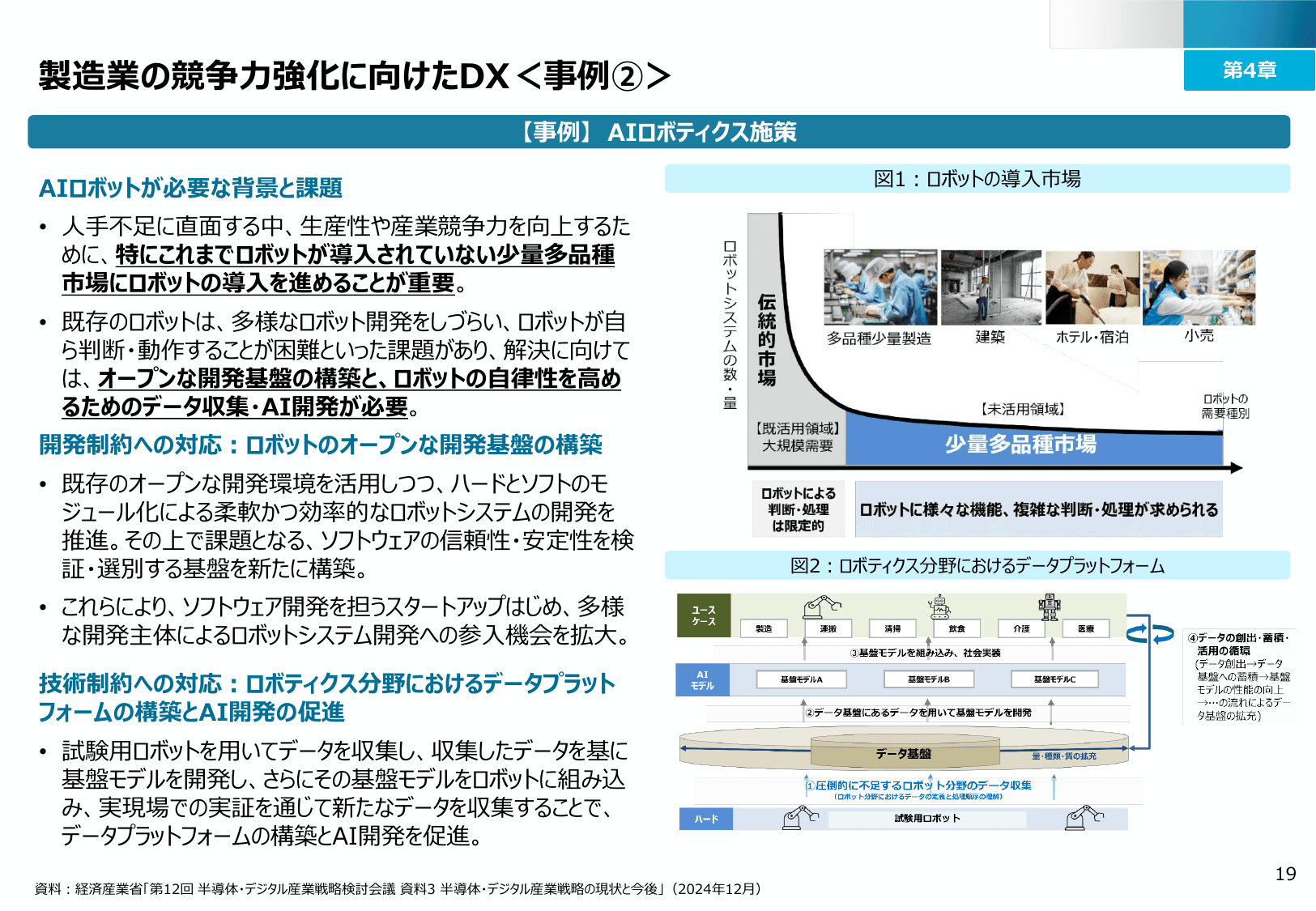
Task: Click the robot arm icon right of 試験用ロボット
Action: point(1085,817)
